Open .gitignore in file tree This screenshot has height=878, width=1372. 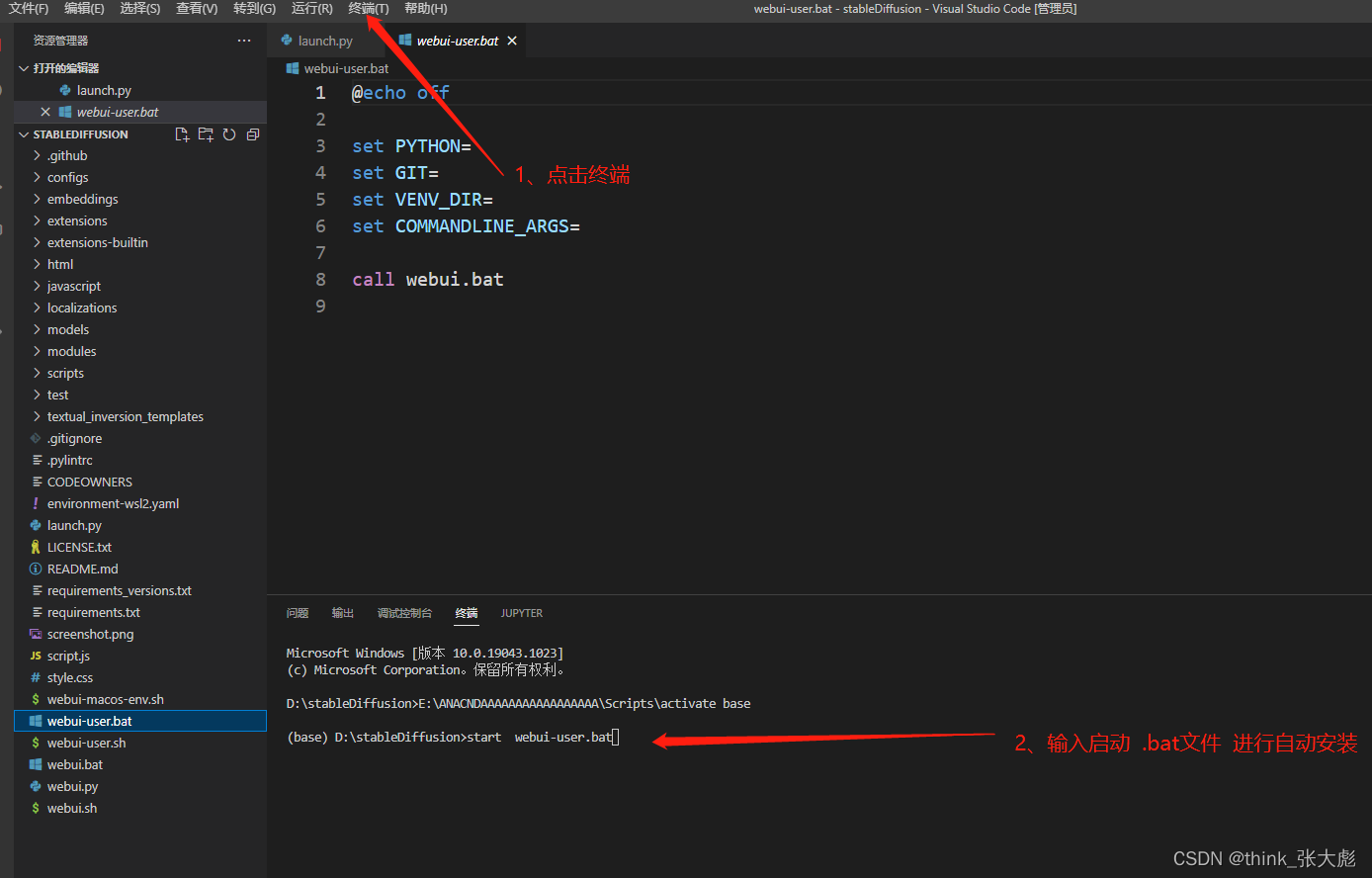click(x=140, y=438)
